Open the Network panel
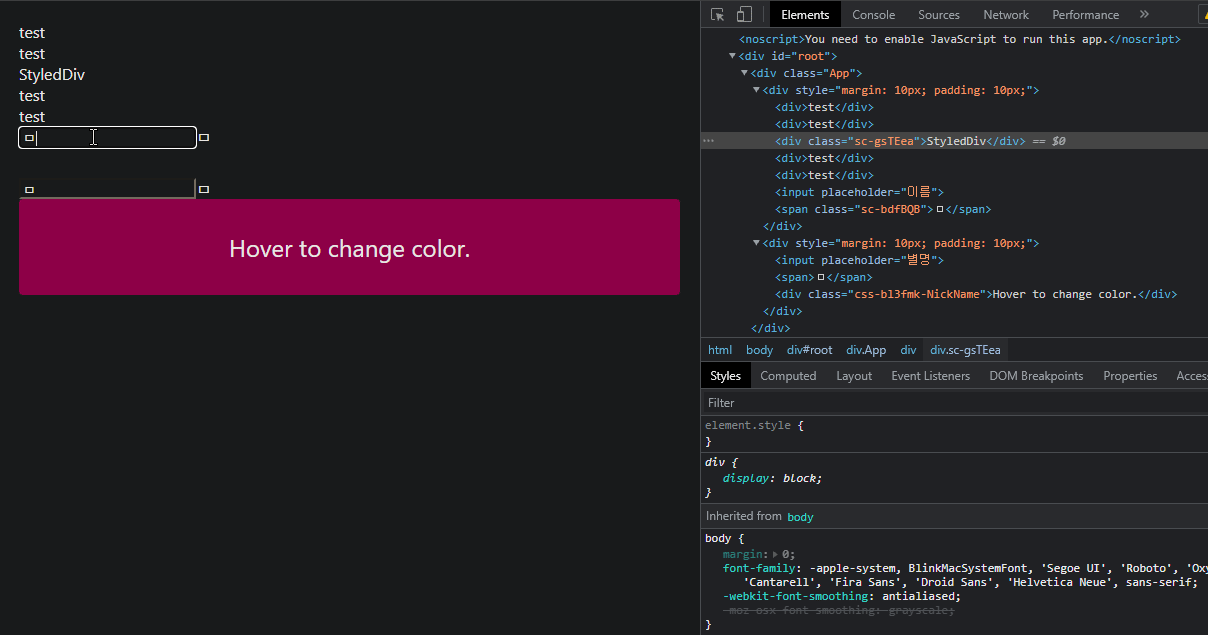 pyautogui.click(x=1006, y=14)
